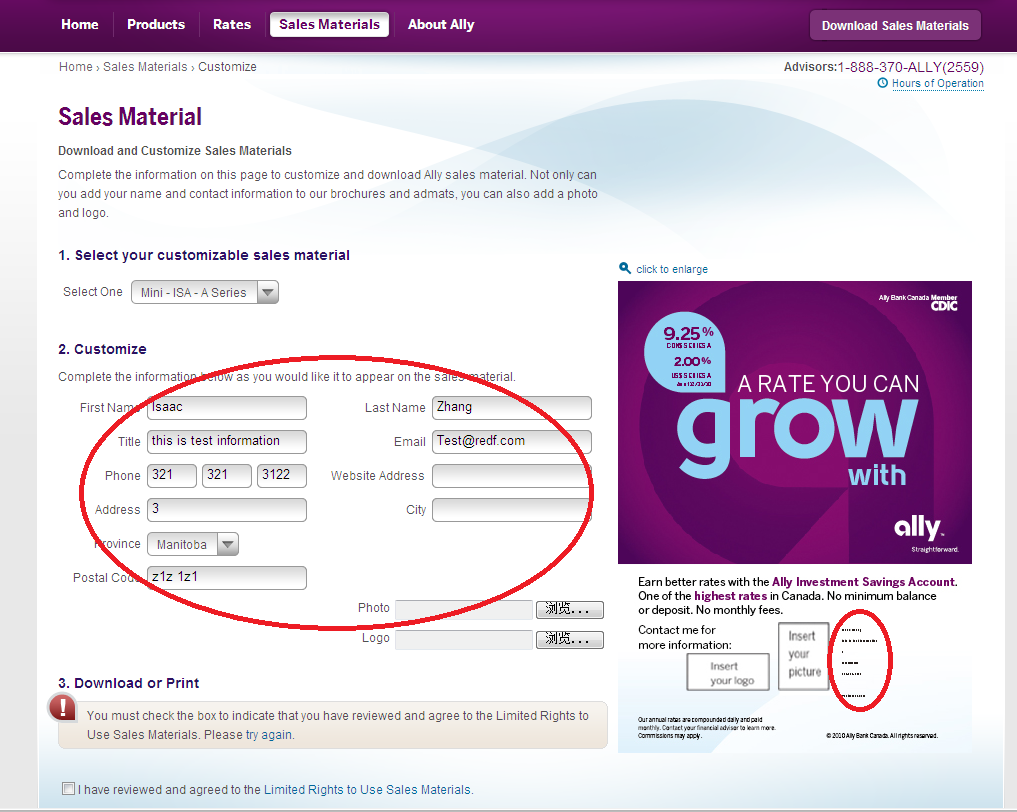Screen dimensions: 1017x812
Task: Click the Insert your picture placeholder
Action: [804, 656]
